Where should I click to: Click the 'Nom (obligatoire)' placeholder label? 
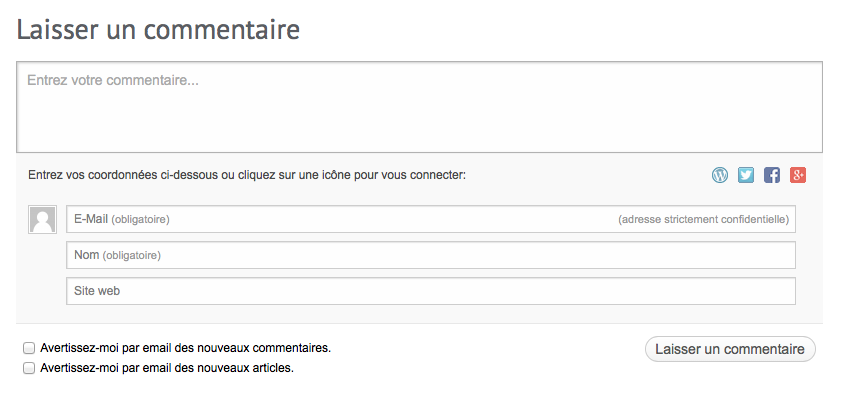click(x=117, y=255)
